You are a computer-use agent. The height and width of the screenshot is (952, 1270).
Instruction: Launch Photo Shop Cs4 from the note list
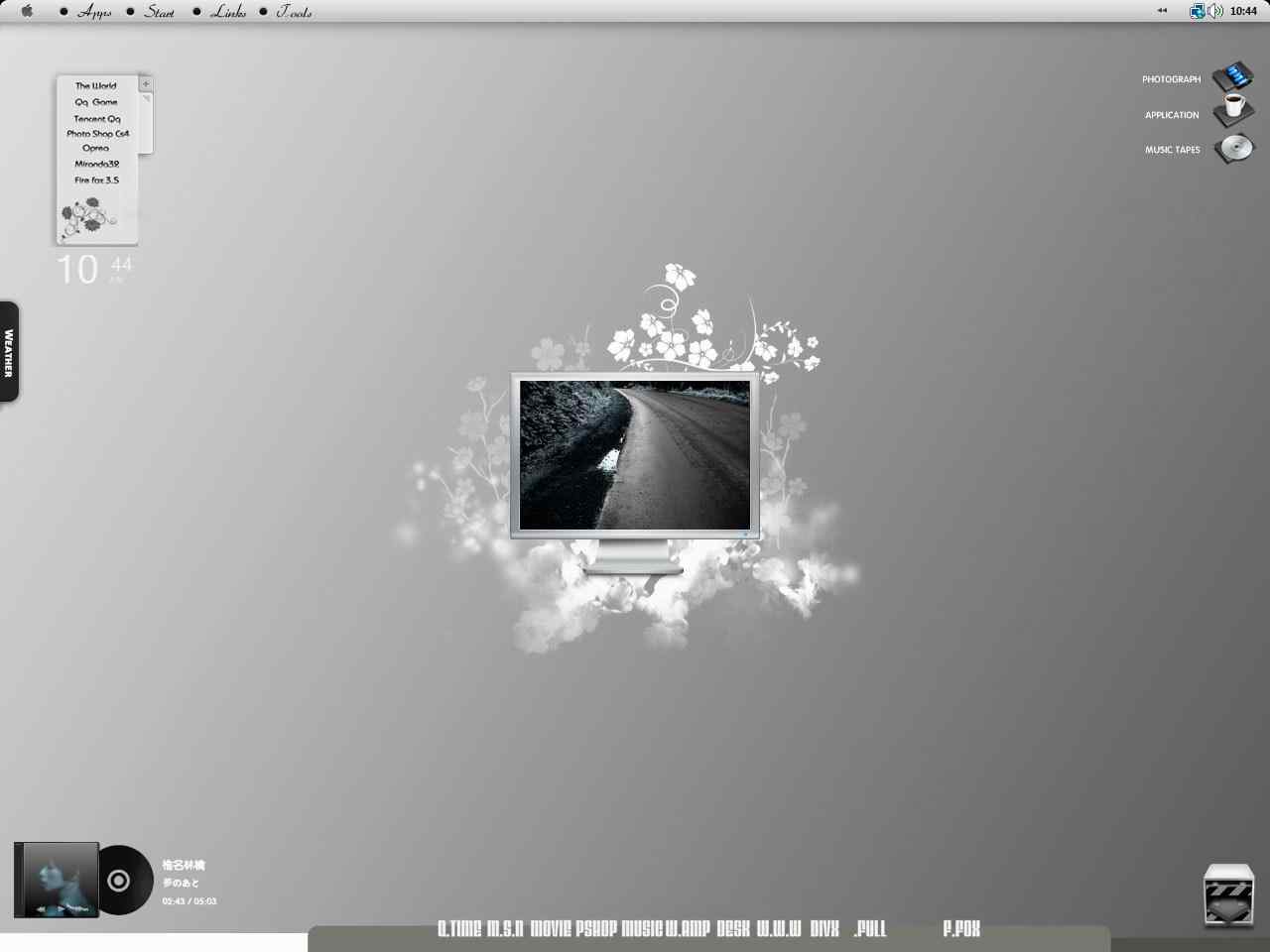tap(98, 134)
